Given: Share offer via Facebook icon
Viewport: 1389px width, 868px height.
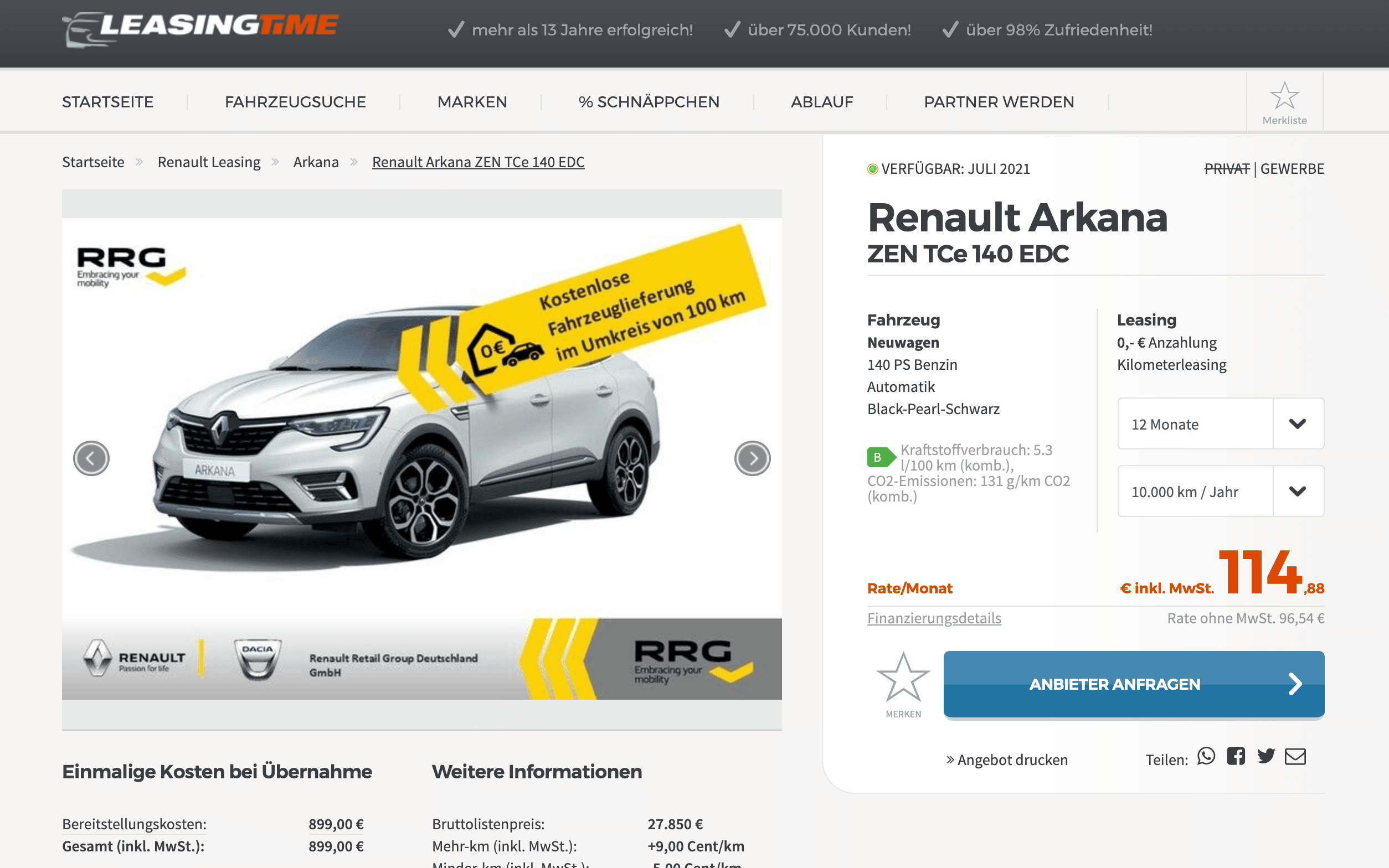Looking at the screenshot, I should [x=1236, y=756].
